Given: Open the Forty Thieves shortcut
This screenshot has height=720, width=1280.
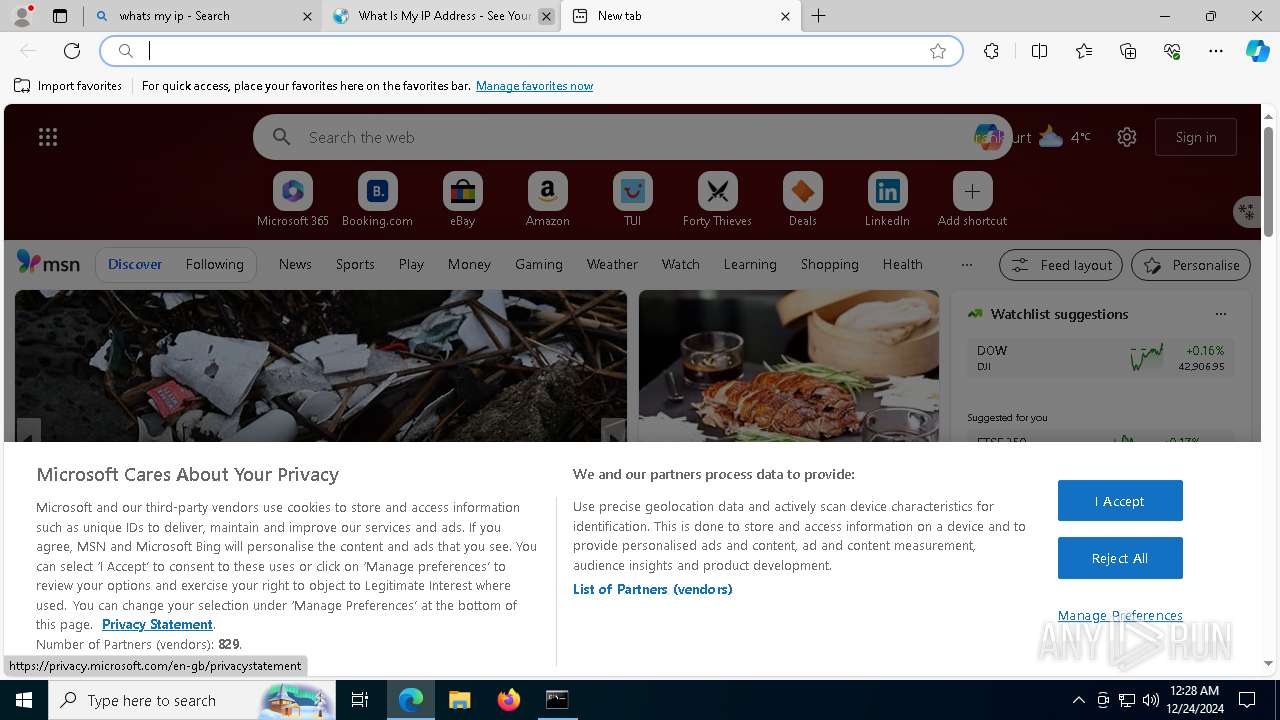Looking at the screenshot, I should (717, 199).
